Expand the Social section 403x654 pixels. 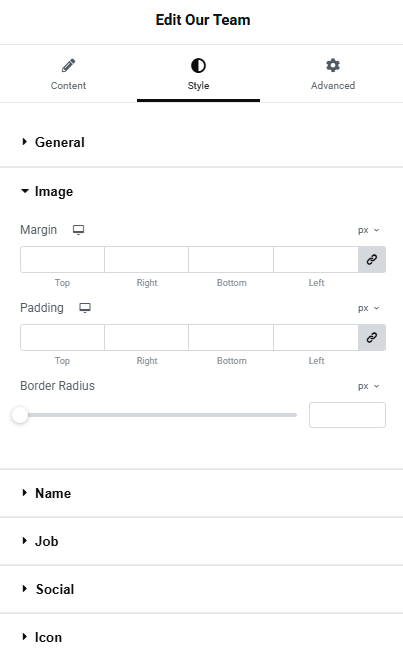click(48, 589)
